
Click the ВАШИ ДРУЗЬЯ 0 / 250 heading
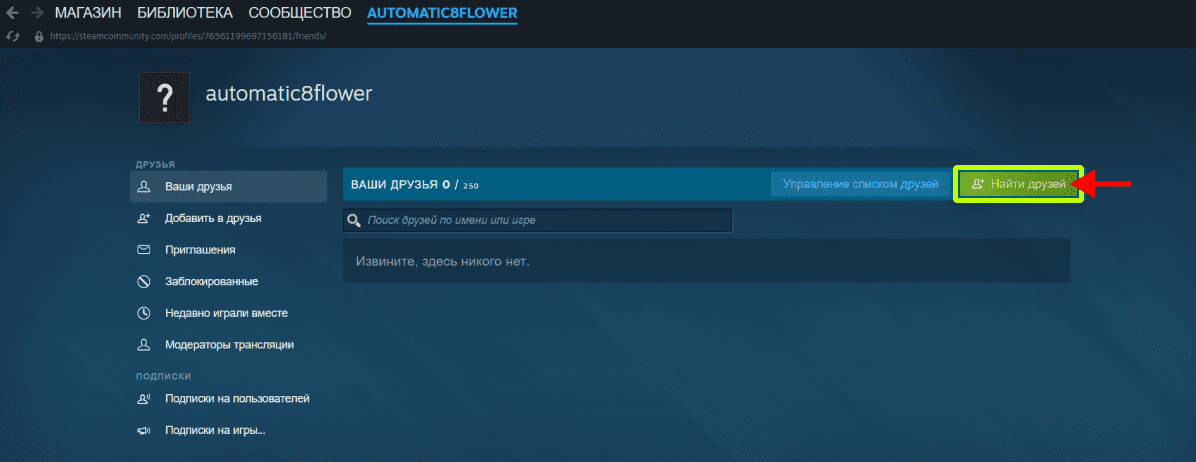tap(414, 185)
